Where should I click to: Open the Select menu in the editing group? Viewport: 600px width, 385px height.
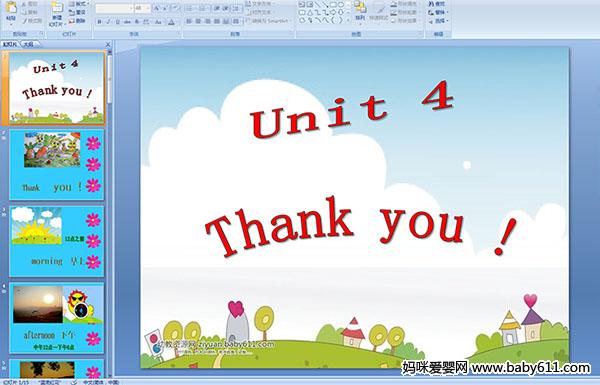[x=438, y=21]
